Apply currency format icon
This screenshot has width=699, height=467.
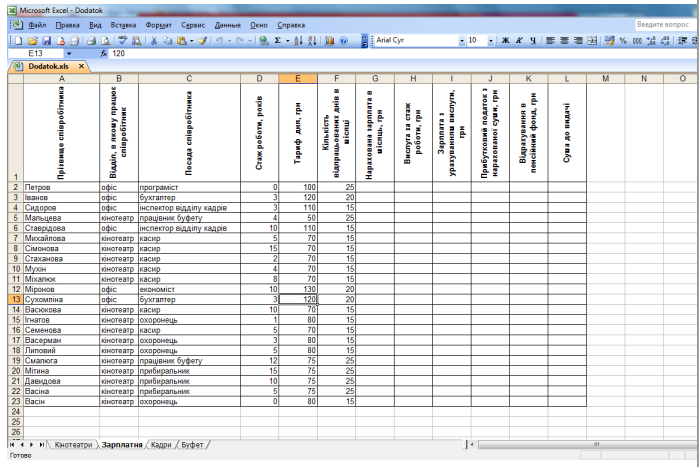(609, 41)
